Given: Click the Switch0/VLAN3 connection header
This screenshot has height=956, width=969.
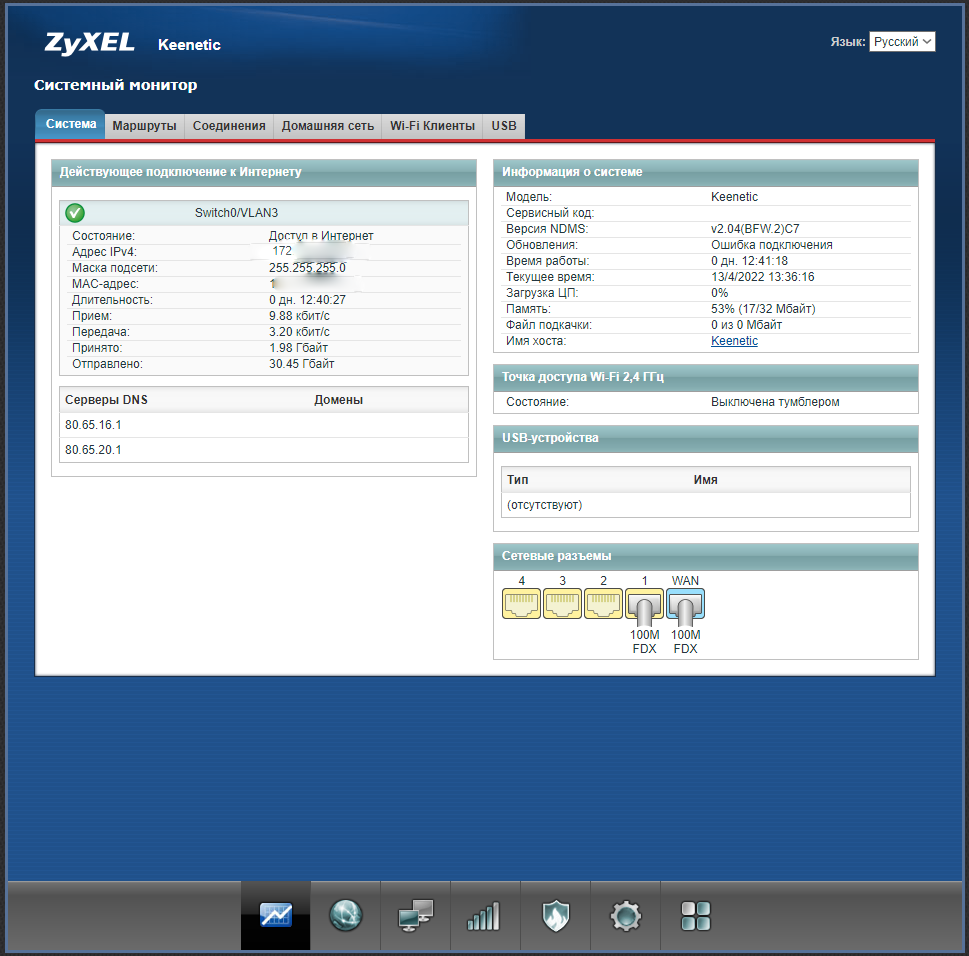Looking at the screenshot, I should pyautogui.click(x=264, y=213).
